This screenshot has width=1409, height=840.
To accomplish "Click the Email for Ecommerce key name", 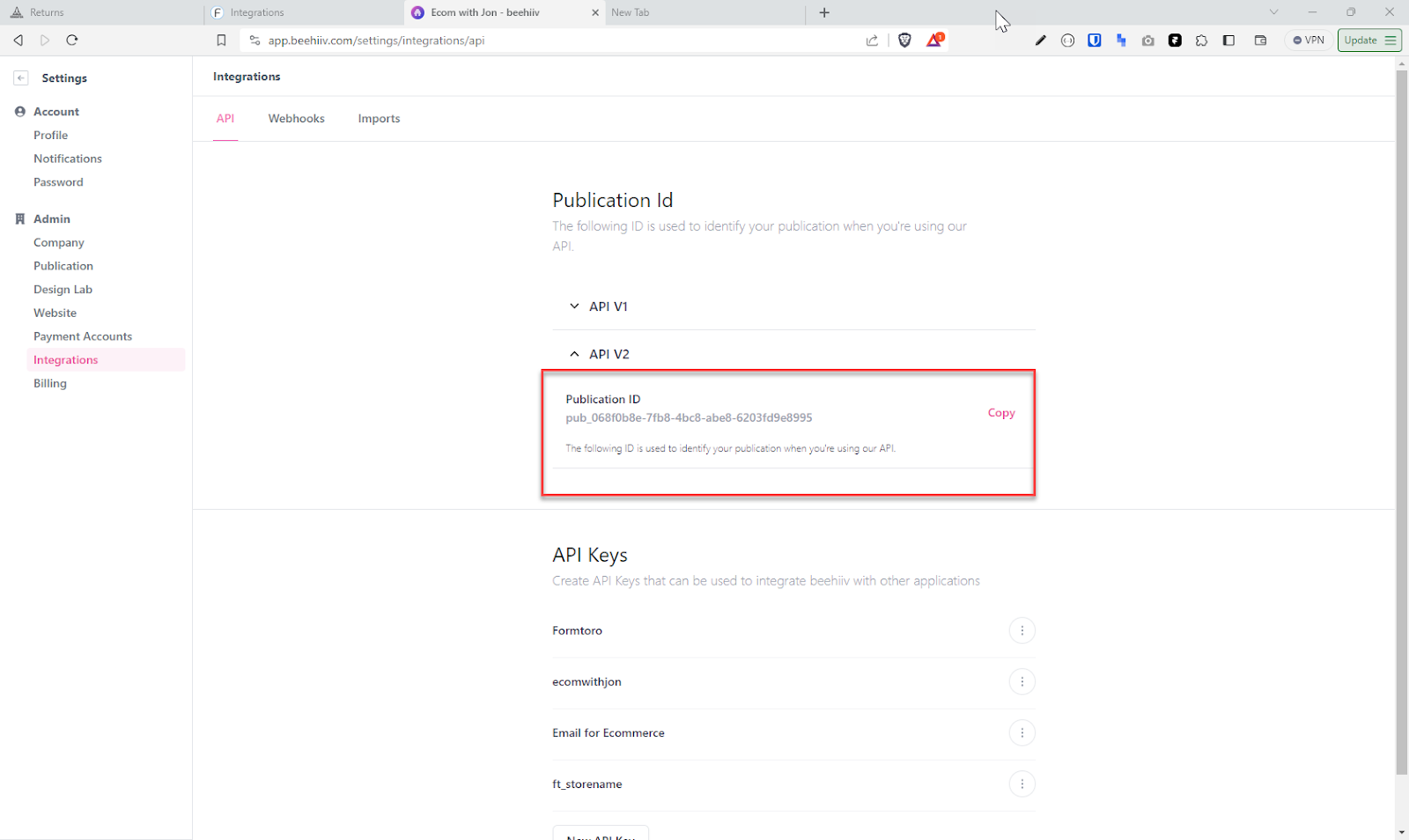I will pos(609,733).
